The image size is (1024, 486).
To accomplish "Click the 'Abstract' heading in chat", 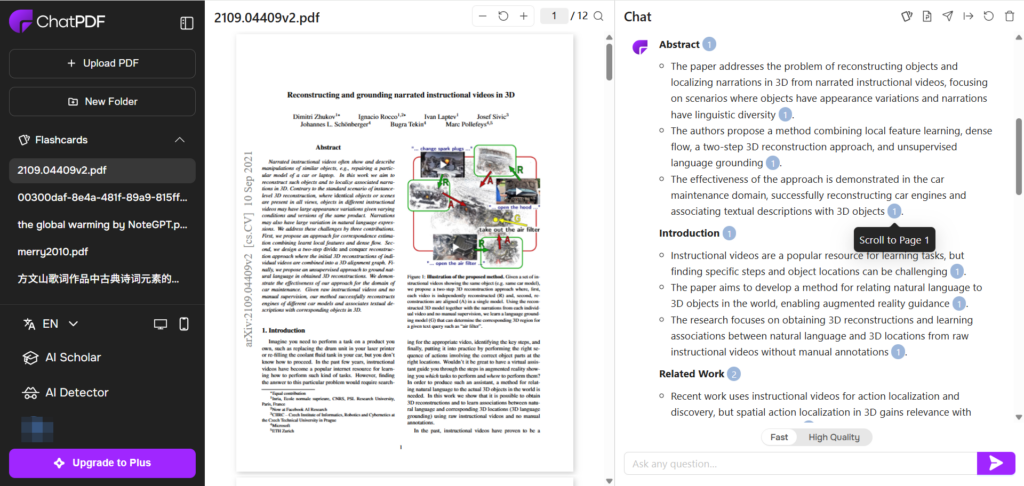I will [679, 44].
